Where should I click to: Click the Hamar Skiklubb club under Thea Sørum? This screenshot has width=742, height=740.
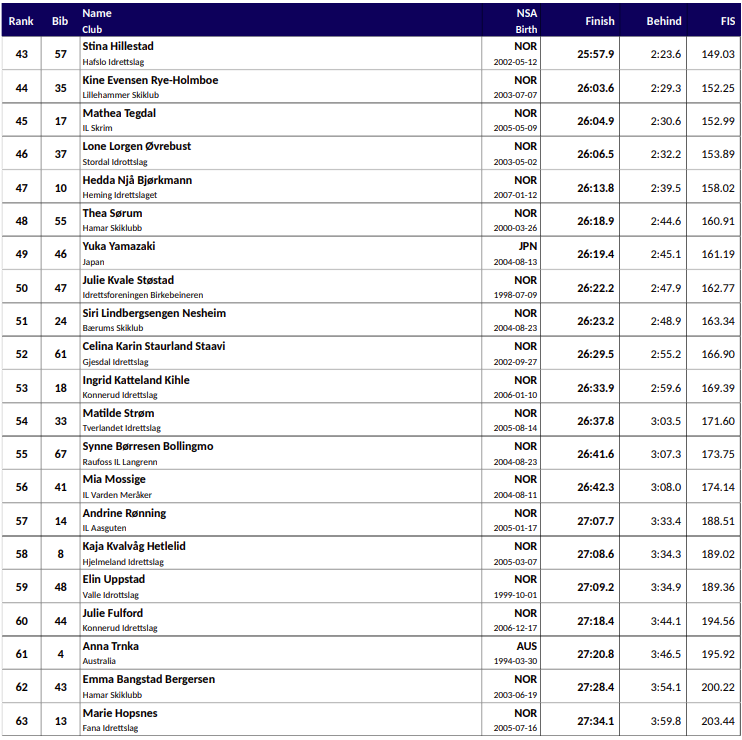(112, 228)
